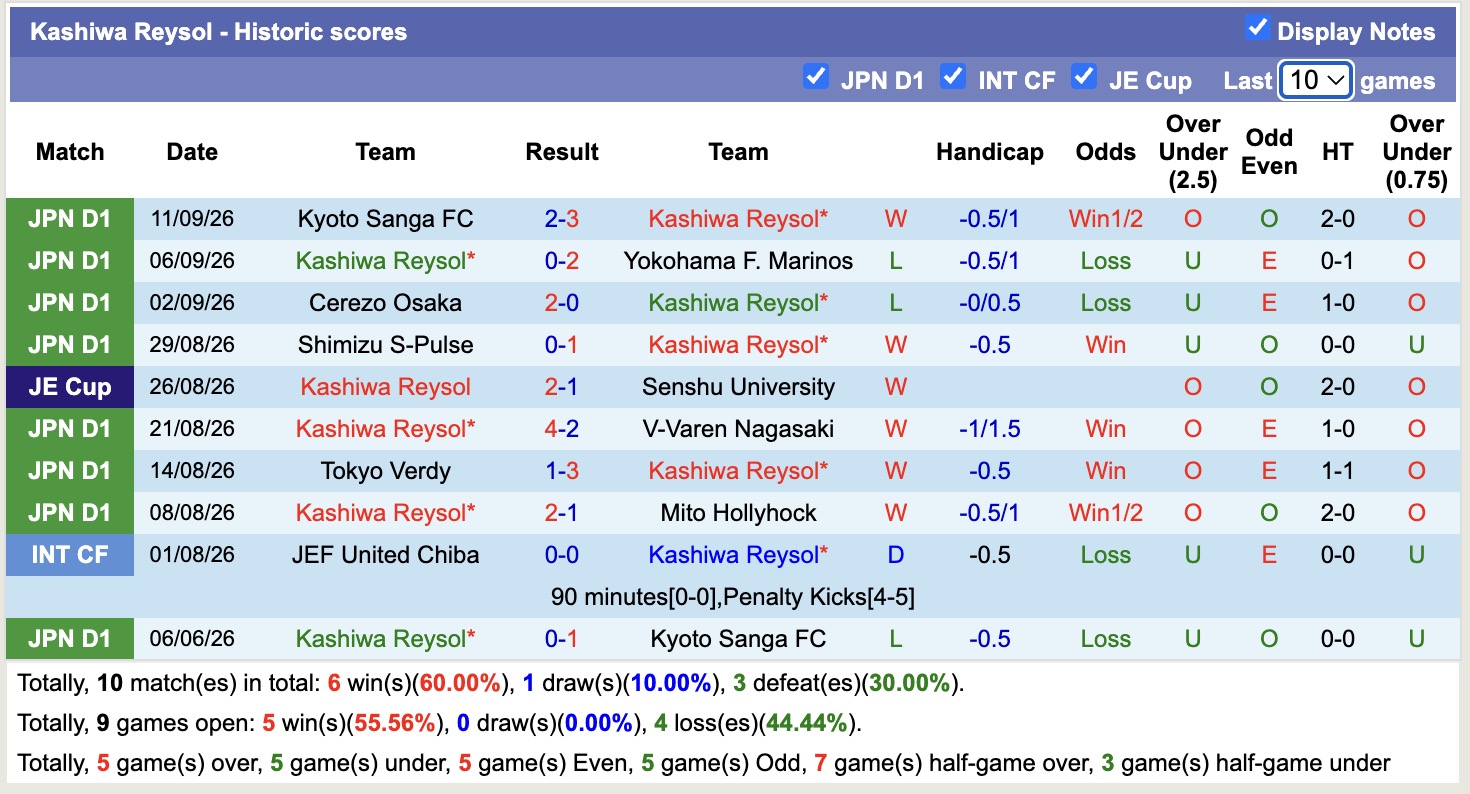1470x794 pixels.
Task: Open the 0-0 result at JEF United Chiba
Action: pos(562,555)
